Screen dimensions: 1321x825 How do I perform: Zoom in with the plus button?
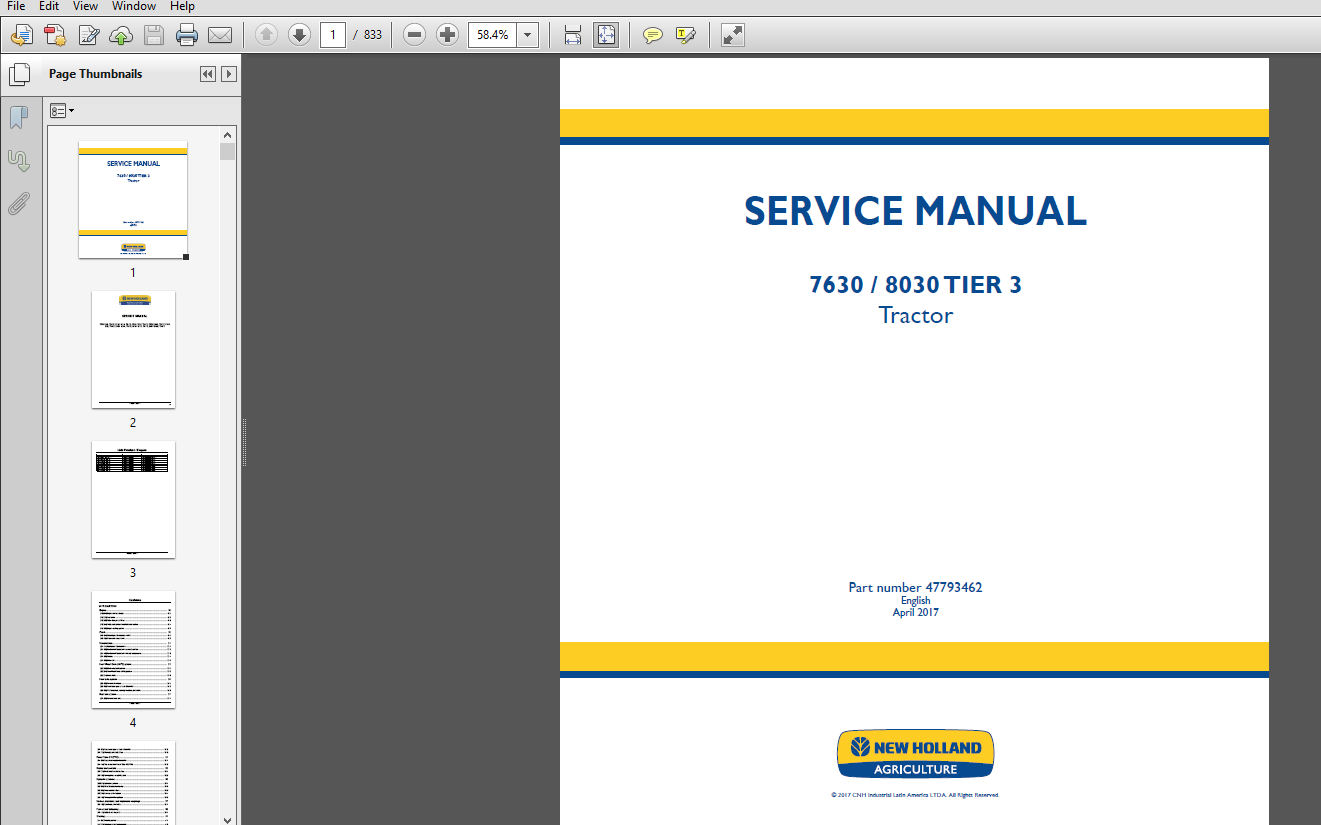click(x=448, y=35)
